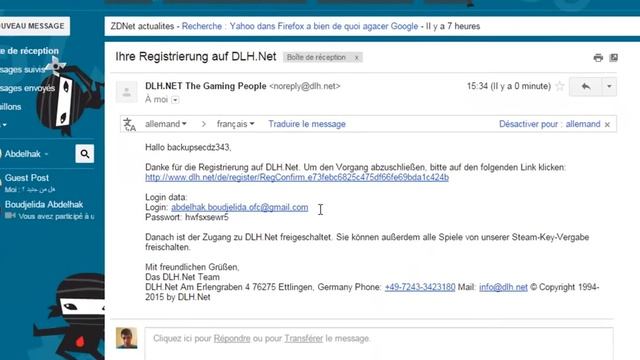Screen dimensions: 640x360
Task: Expand more labels arrow in sidebar
Action: (4, 124)
